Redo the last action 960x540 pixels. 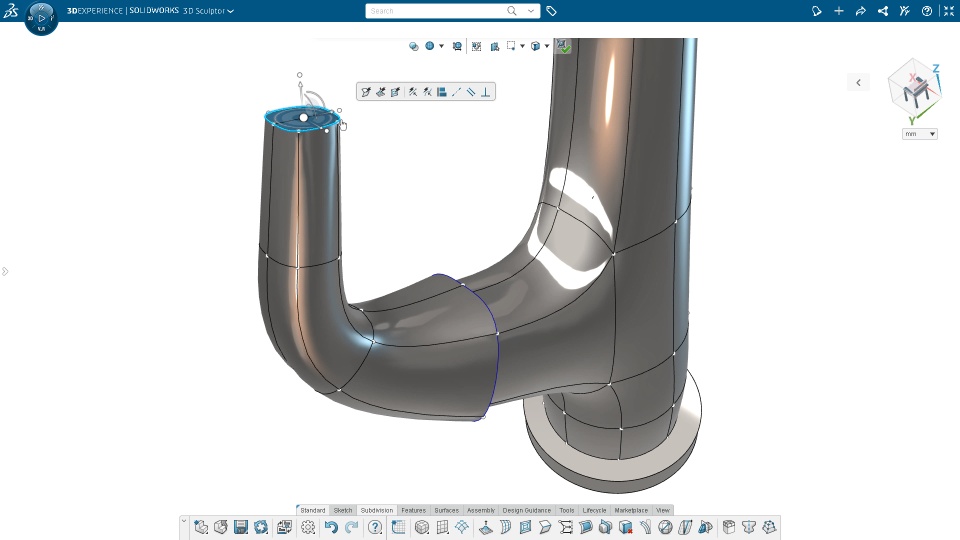click(x=351, y=527)
